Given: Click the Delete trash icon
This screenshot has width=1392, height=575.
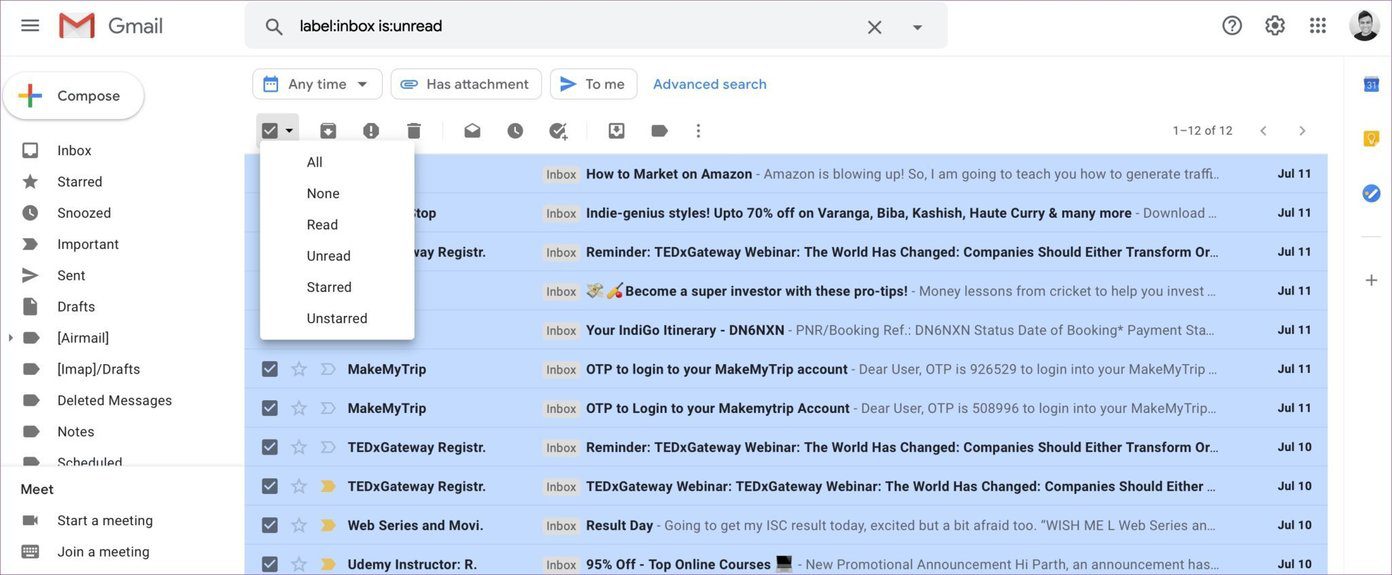Looking at the screenshot, I should (414, 131).
